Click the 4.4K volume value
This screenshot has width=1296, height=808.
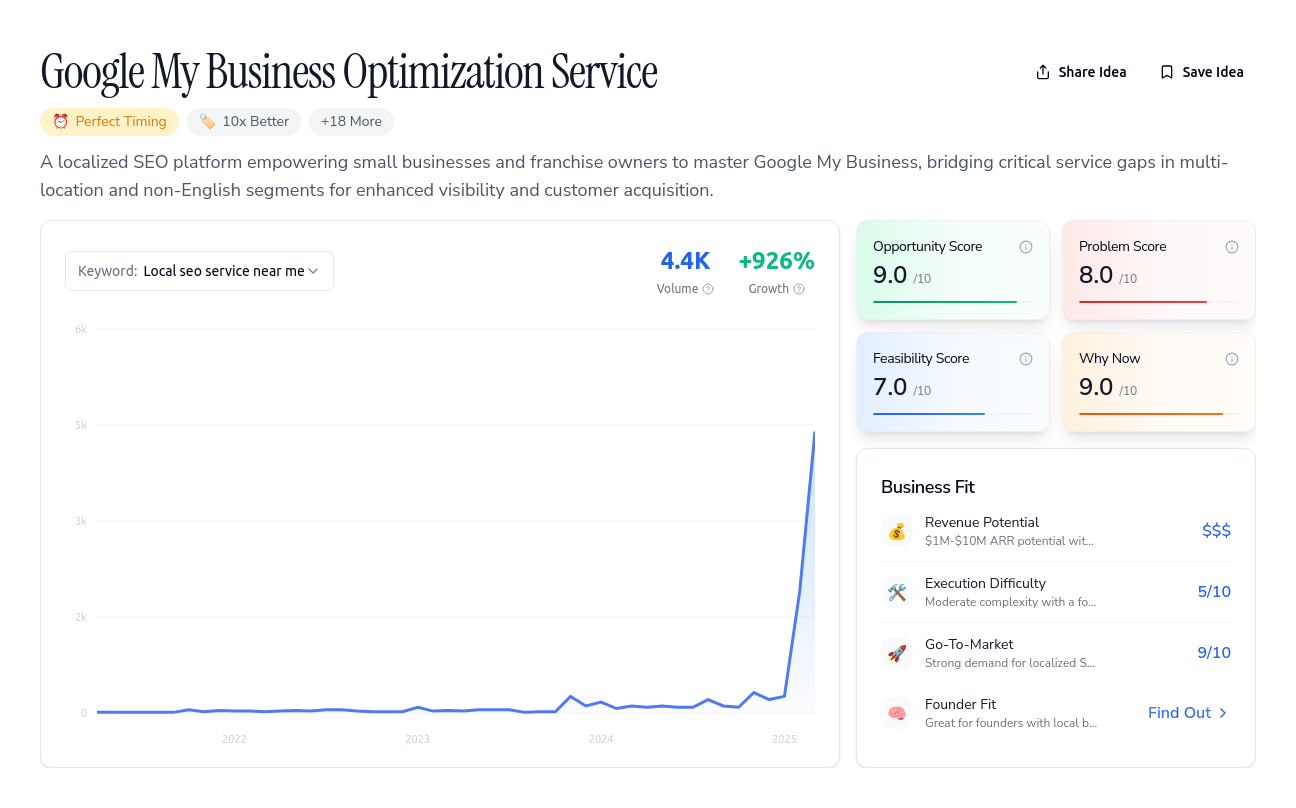(x=685, y=262)
